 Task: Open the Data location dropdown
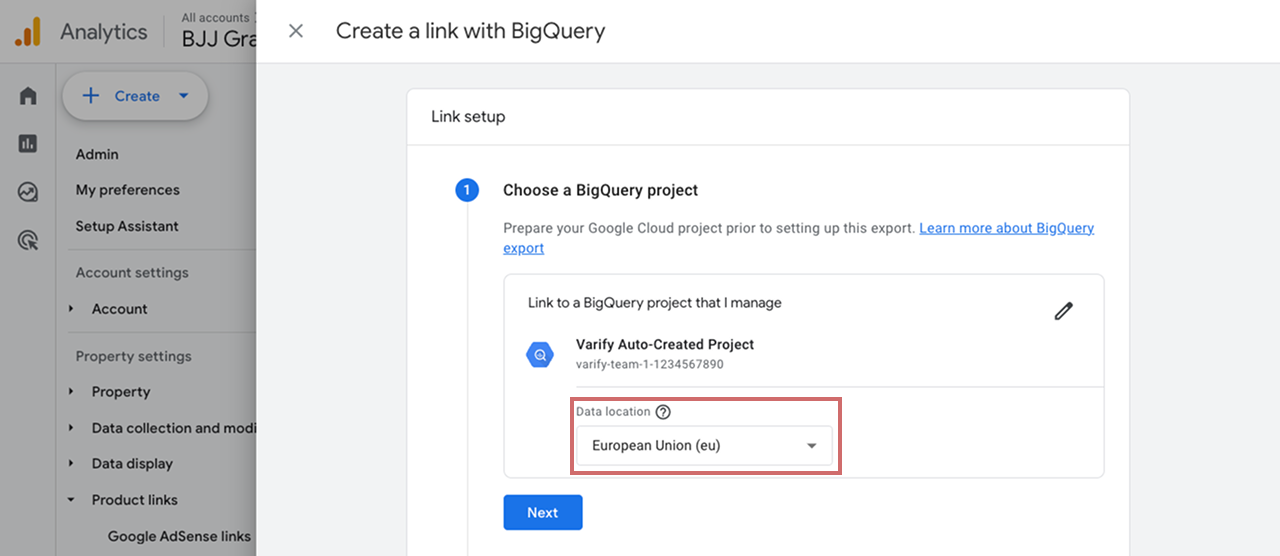click(704, 446)
